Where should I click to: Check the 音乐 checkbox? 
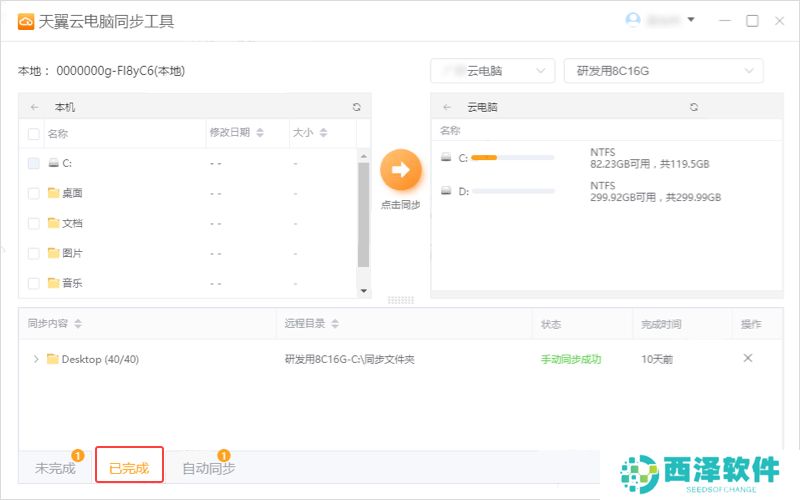pyautogui.click(x=34, y=284)
